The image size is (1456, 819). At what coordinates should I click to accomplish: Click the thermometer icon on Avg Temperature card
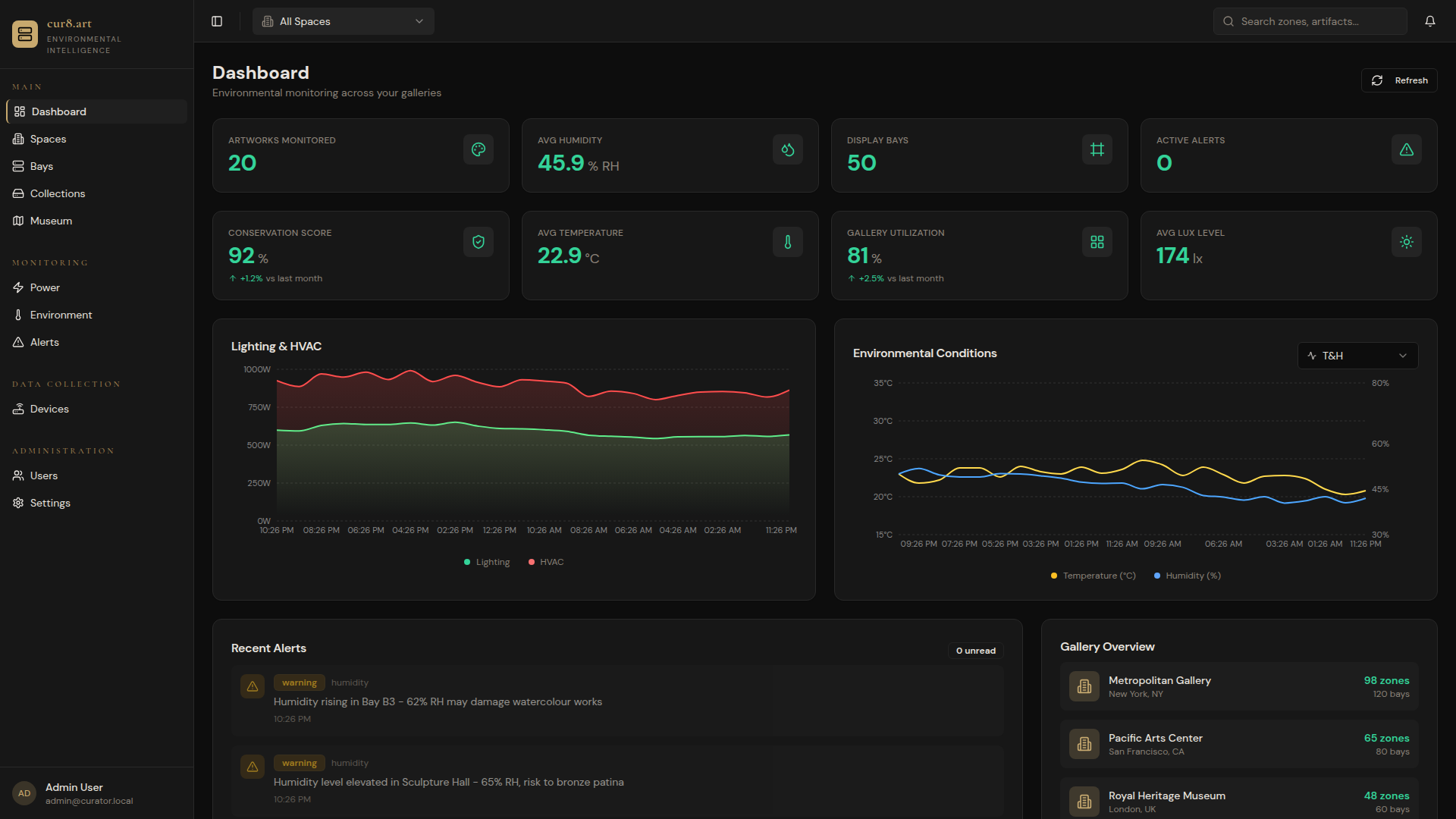[787, 242]
